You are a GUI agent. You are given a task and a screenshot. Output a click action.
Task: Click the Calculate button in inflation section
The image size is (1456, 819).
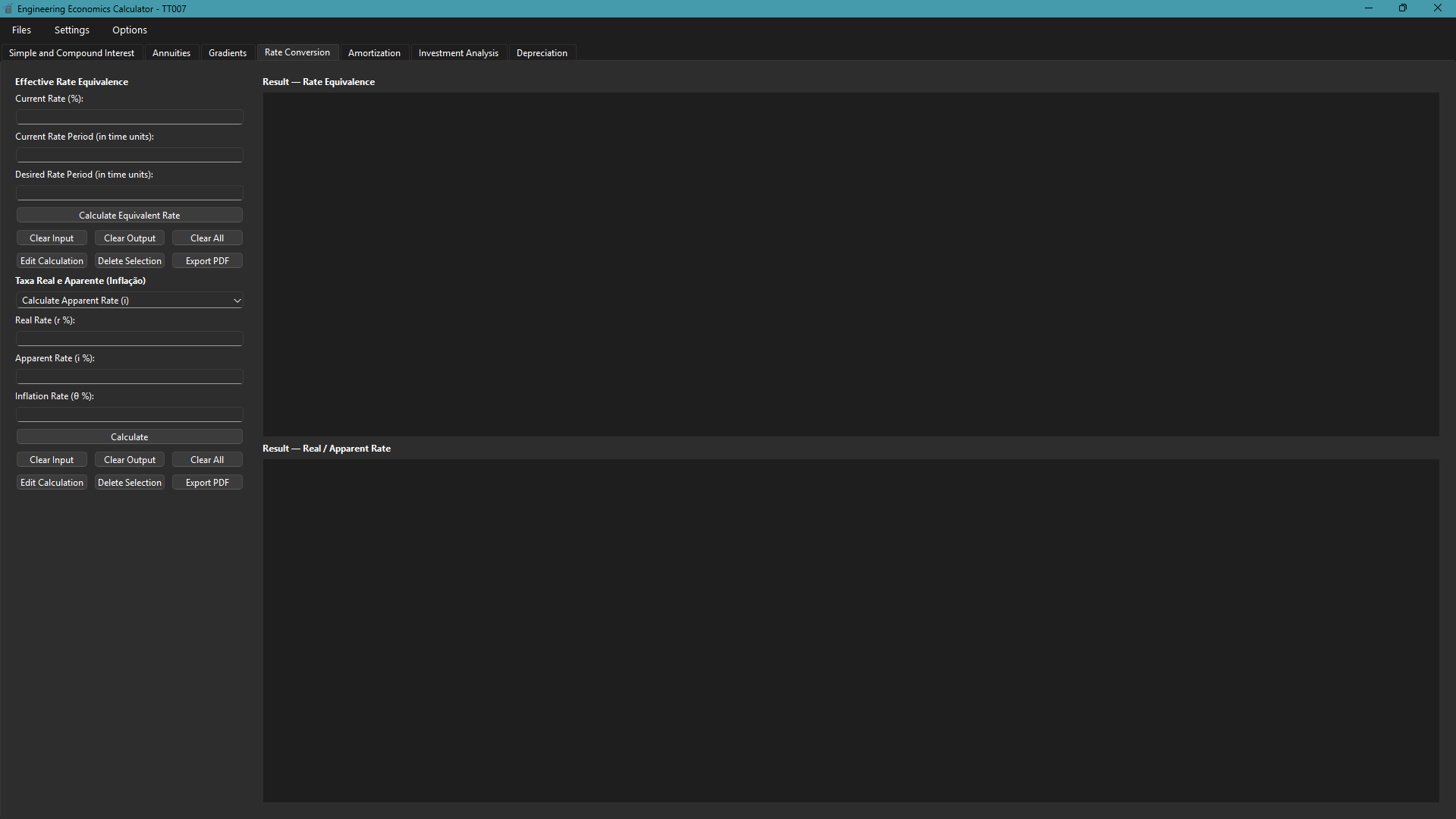tap(130, 437)
